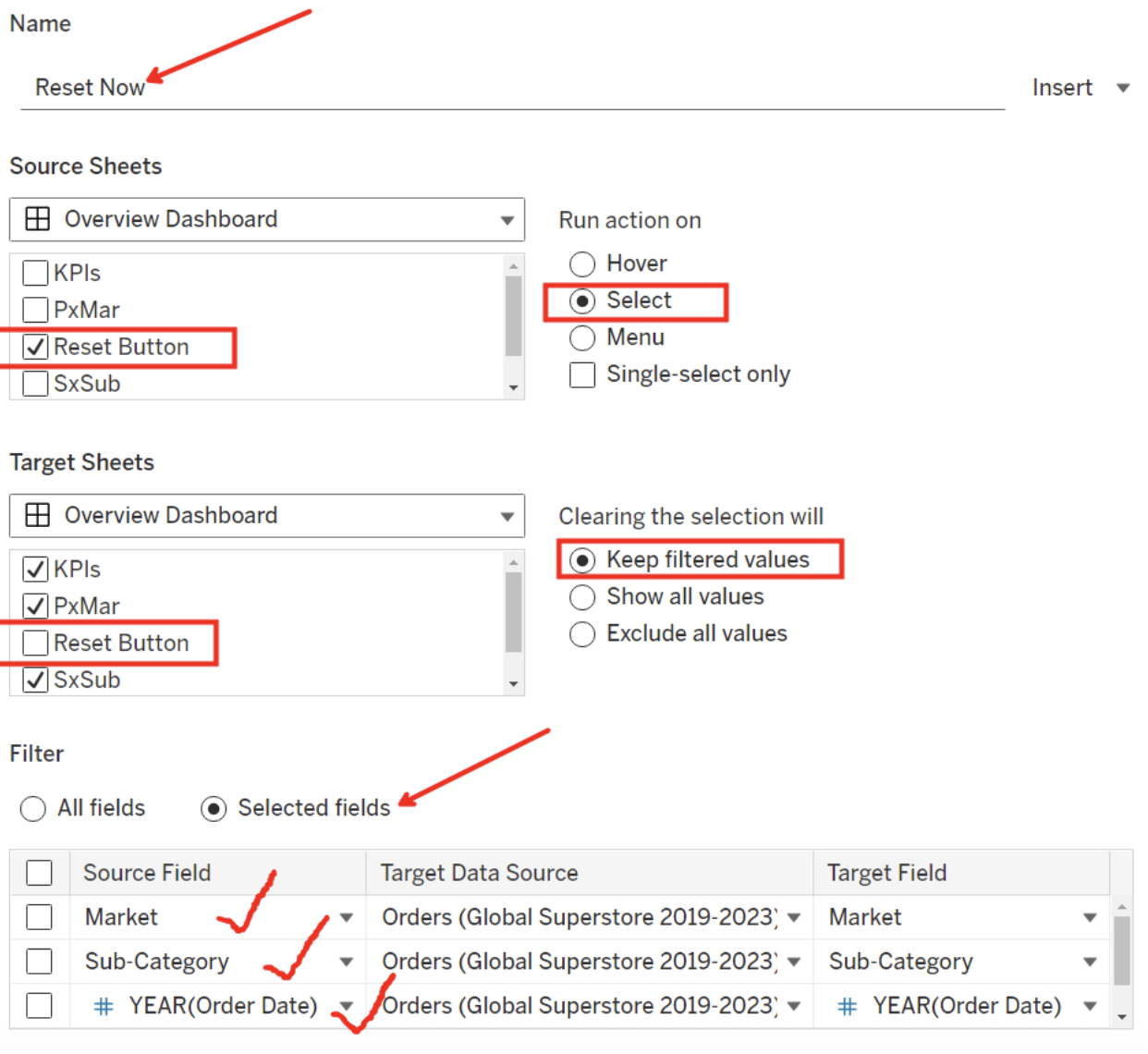Click the Reset Now name input field
The height and width of the screenshot is (1054, 1148).
[462, 87]
